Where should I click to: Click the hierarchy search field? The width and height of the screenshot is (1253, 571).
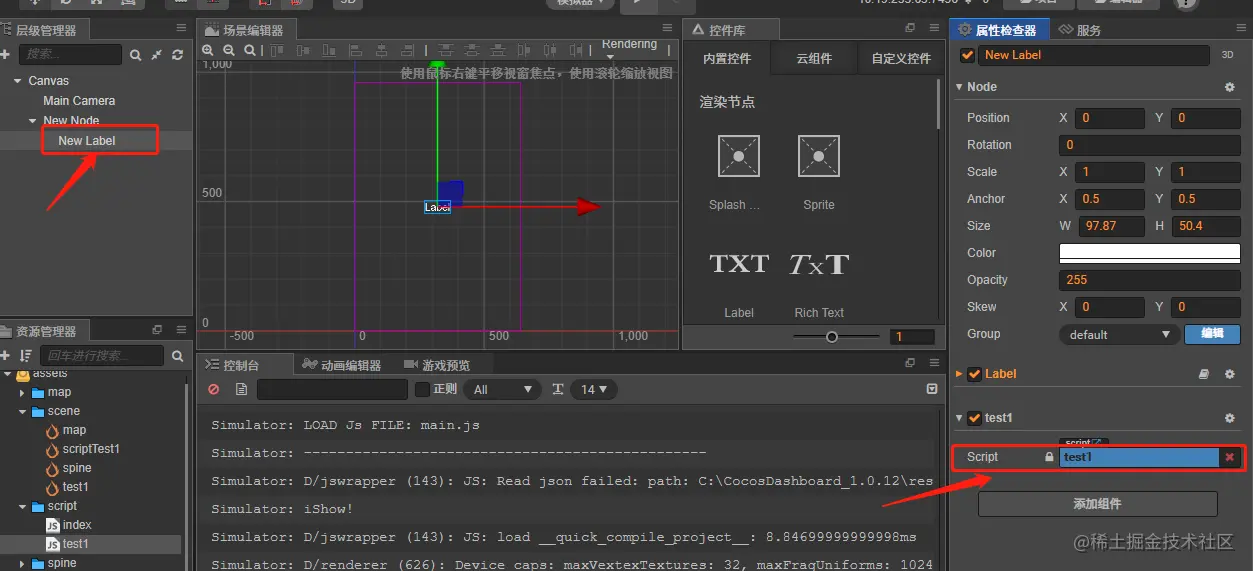click(69, 54)
